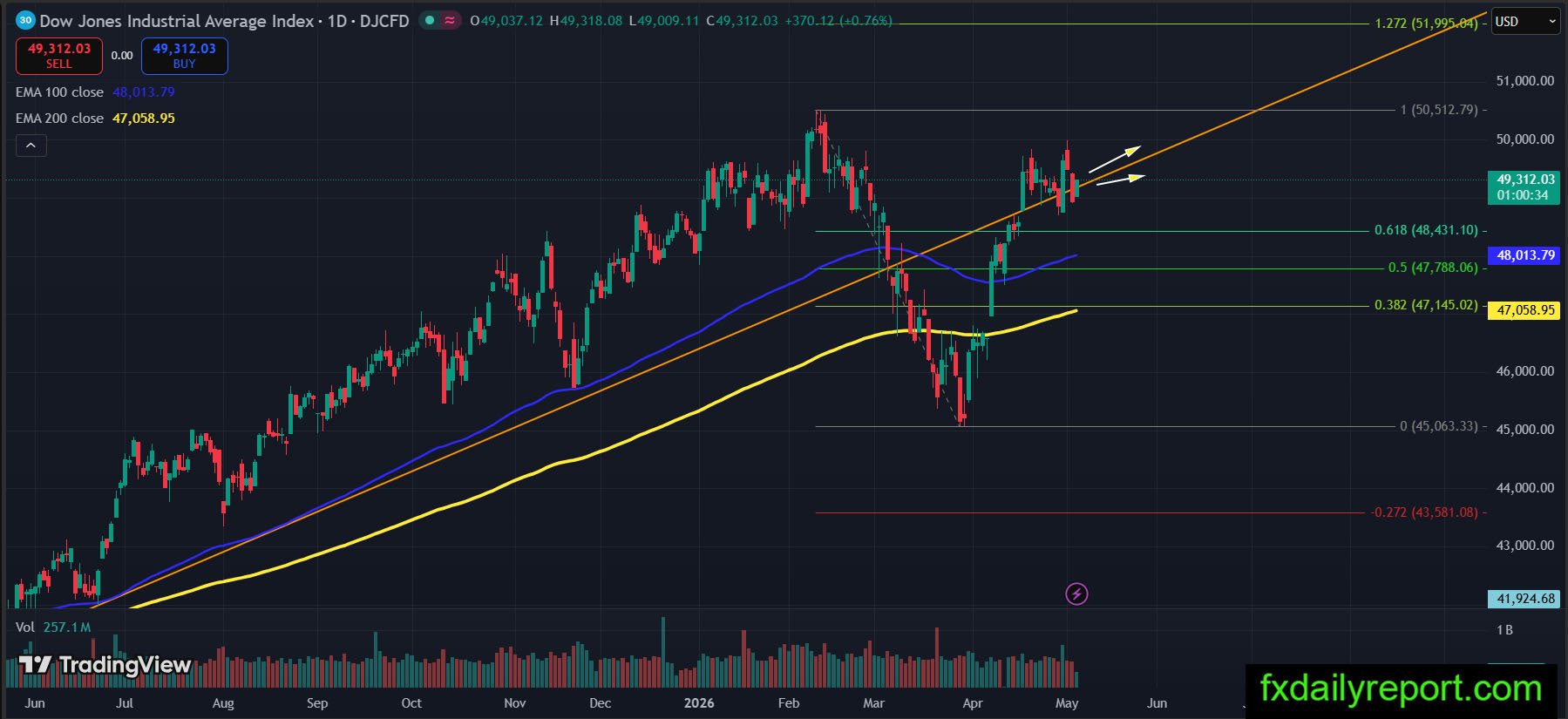Click the blue 48,013.79 price axis tag
The image size is (1568, 719).
point(1524,255)
